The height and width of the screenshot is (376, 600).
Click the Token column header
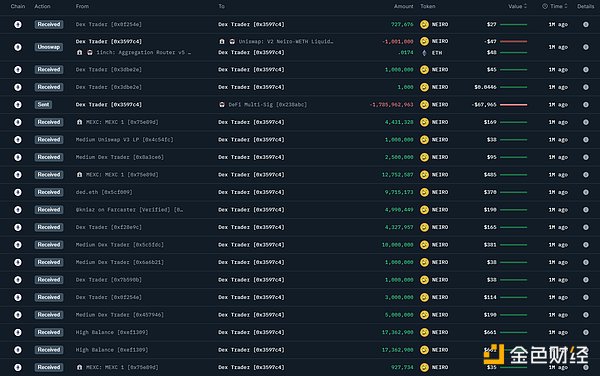click(428, 6)
